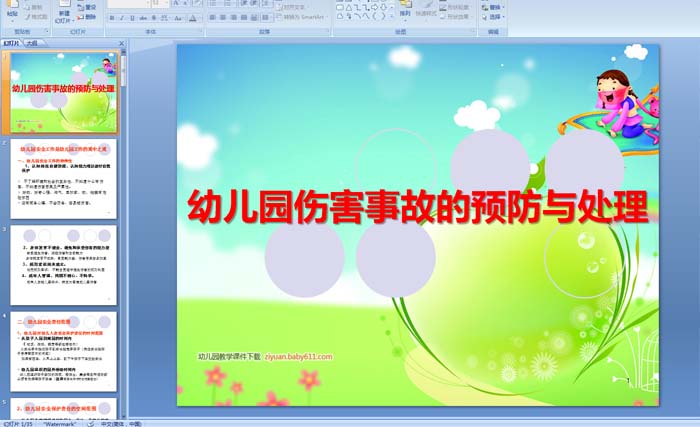The width and height of the screenshot is (700, 427).
Task: Click the character spacing icon
Action: click(x=164, y=18)
